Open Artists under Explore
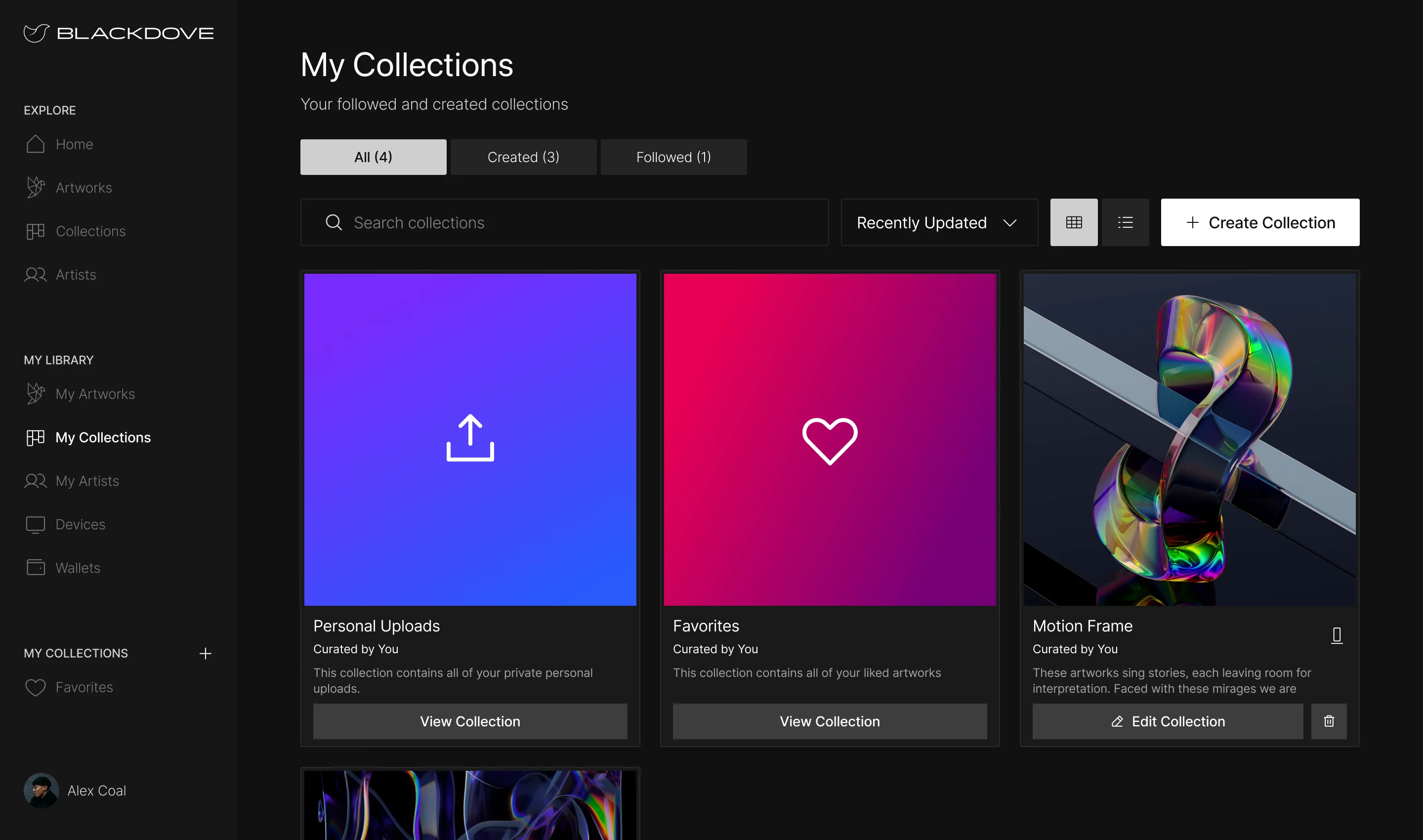 [61, 275]
